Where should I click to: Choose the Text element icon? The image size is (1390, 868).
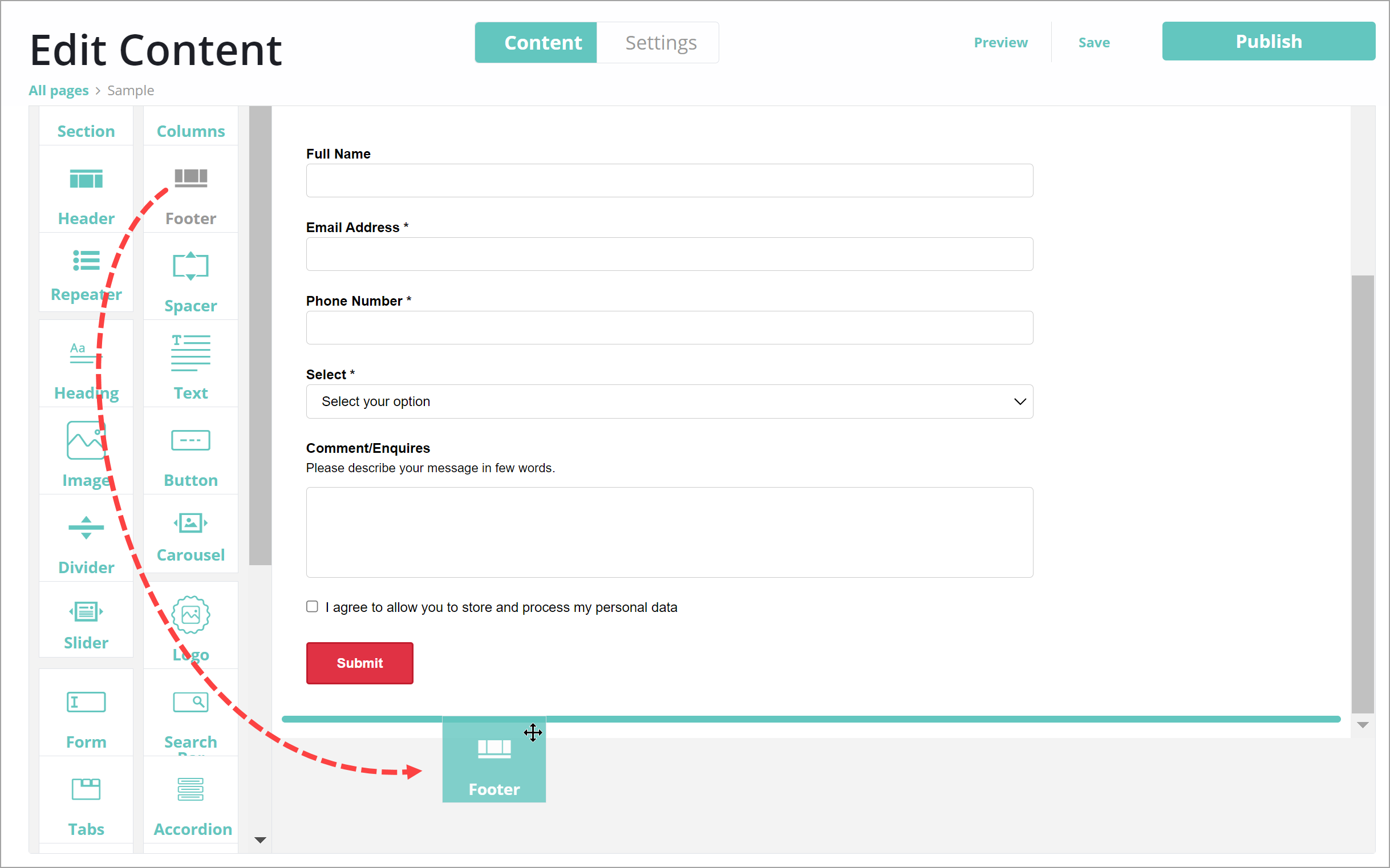[191, 353]
